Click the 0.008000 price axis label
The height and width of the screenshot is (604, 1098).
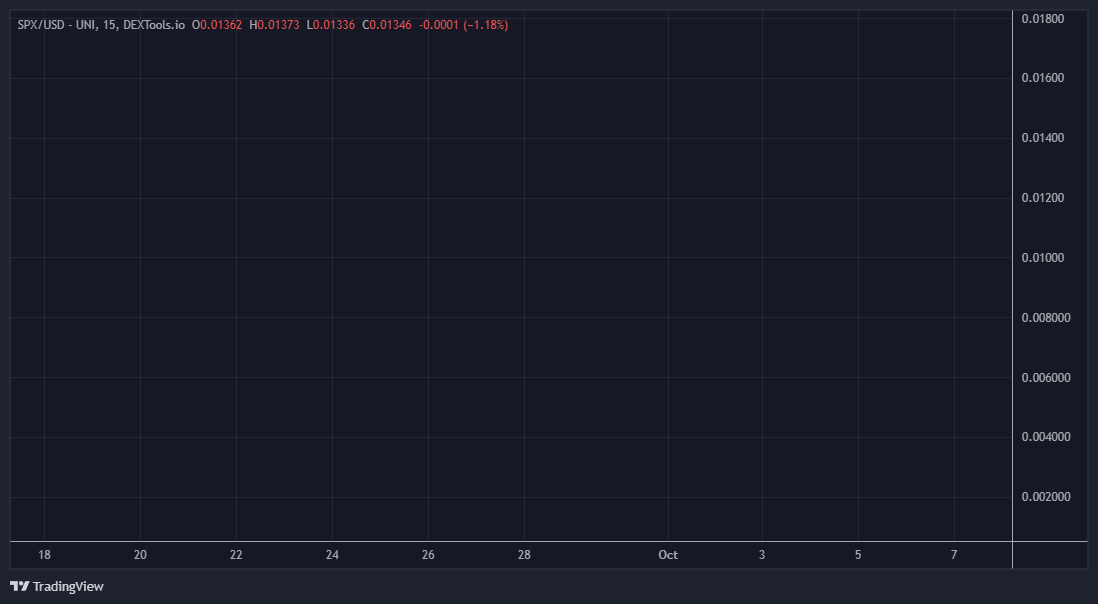[1045, 318]
